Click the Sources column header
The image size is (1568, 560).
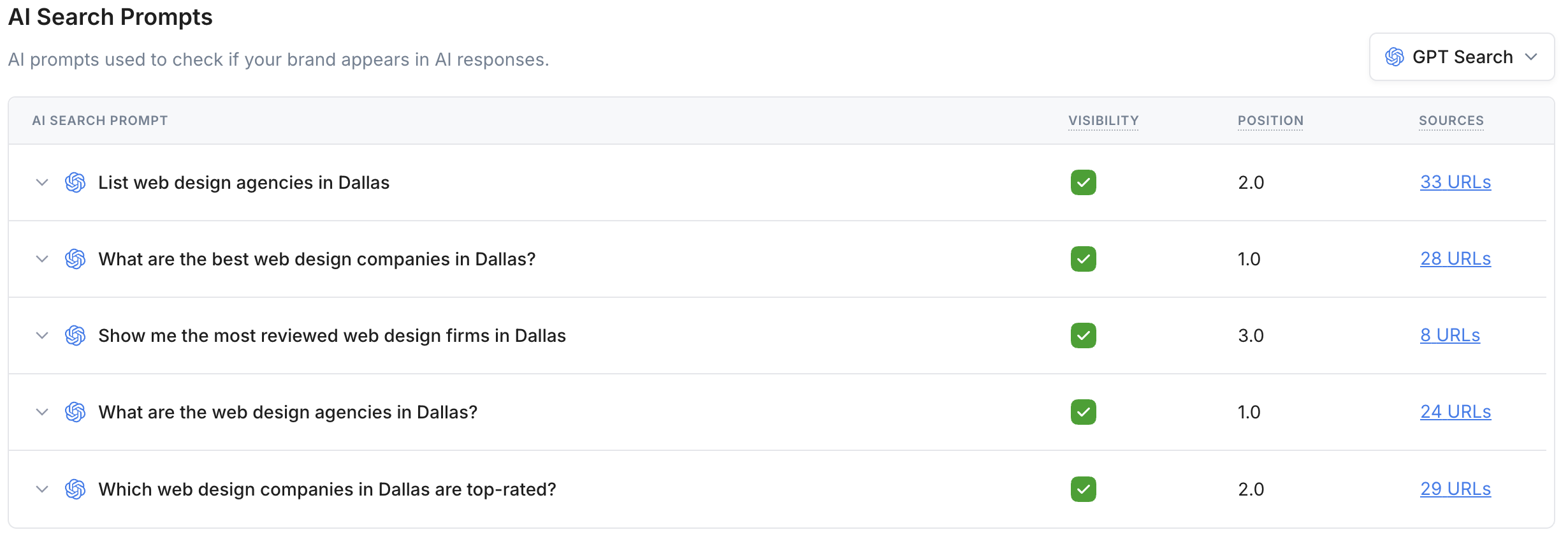[x=1451, y=121]
